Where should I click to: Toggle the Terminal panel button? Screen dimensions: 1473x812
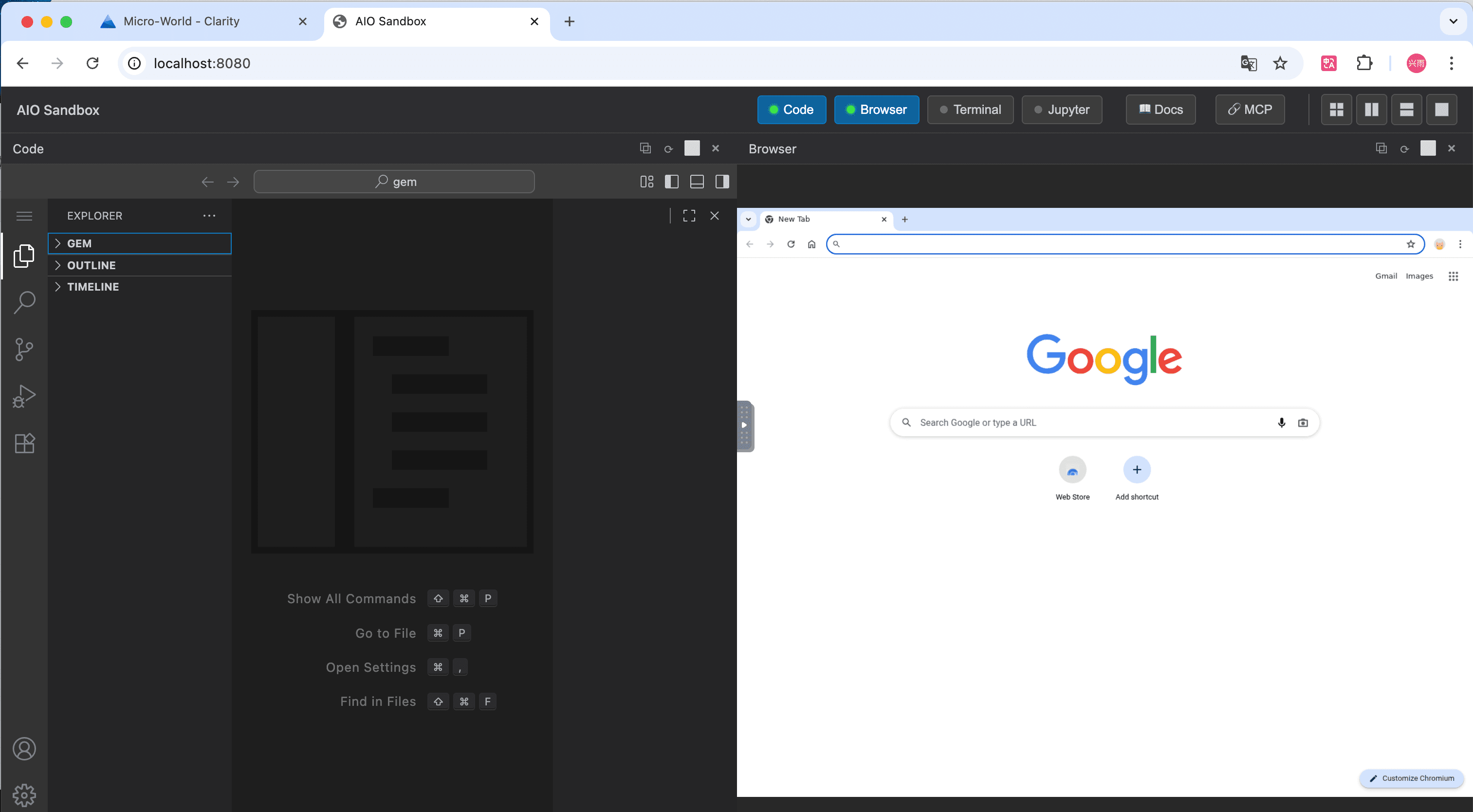point(970,109)
